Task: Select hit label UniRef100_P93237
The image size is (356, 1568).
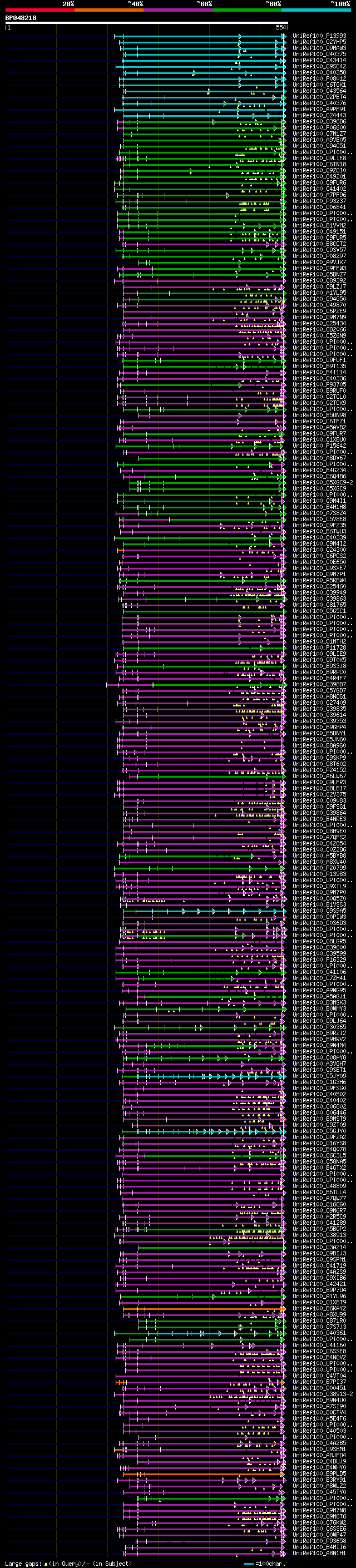Action: pos(319,201)
